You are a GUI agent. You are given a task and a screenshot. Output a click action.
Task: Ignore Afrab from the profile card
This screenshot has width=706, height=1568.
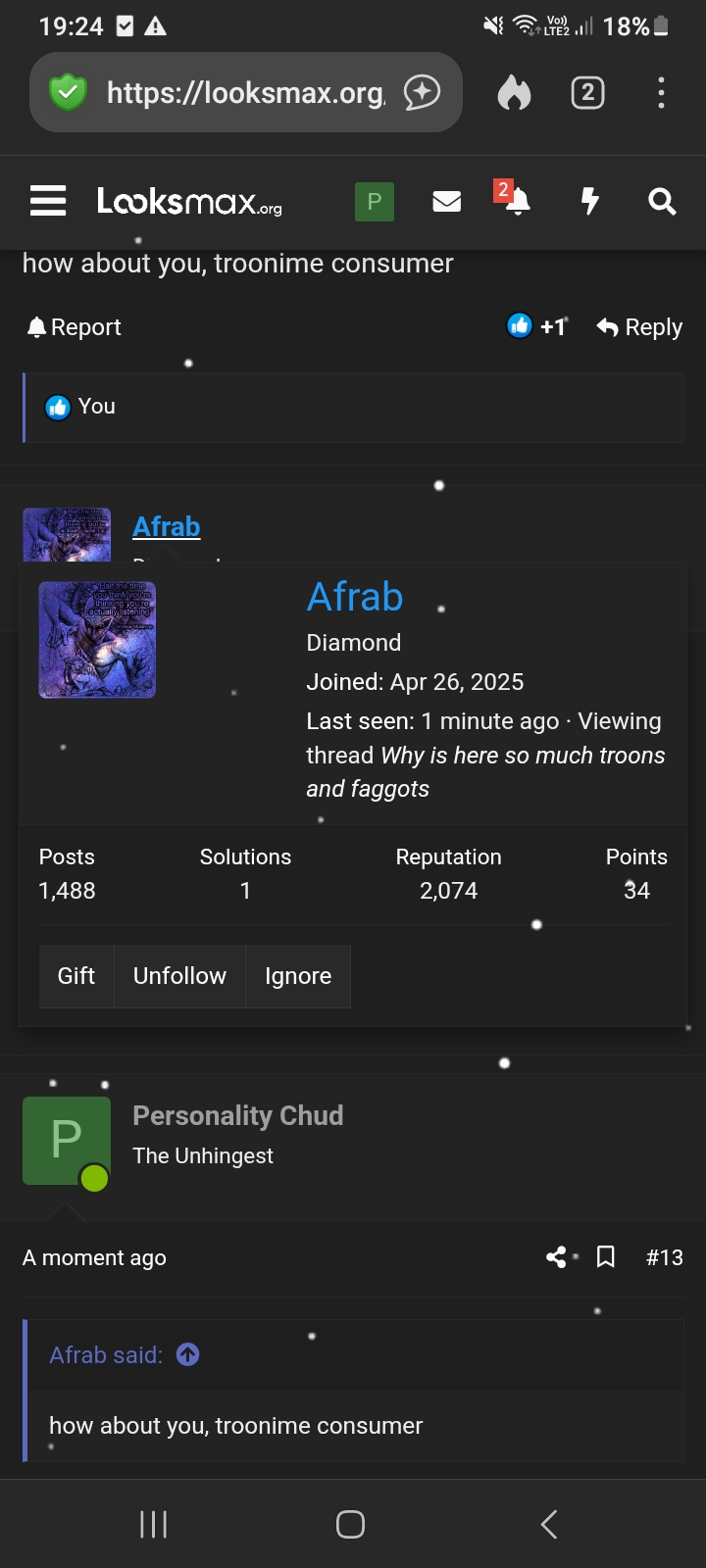tap(297, 976)
